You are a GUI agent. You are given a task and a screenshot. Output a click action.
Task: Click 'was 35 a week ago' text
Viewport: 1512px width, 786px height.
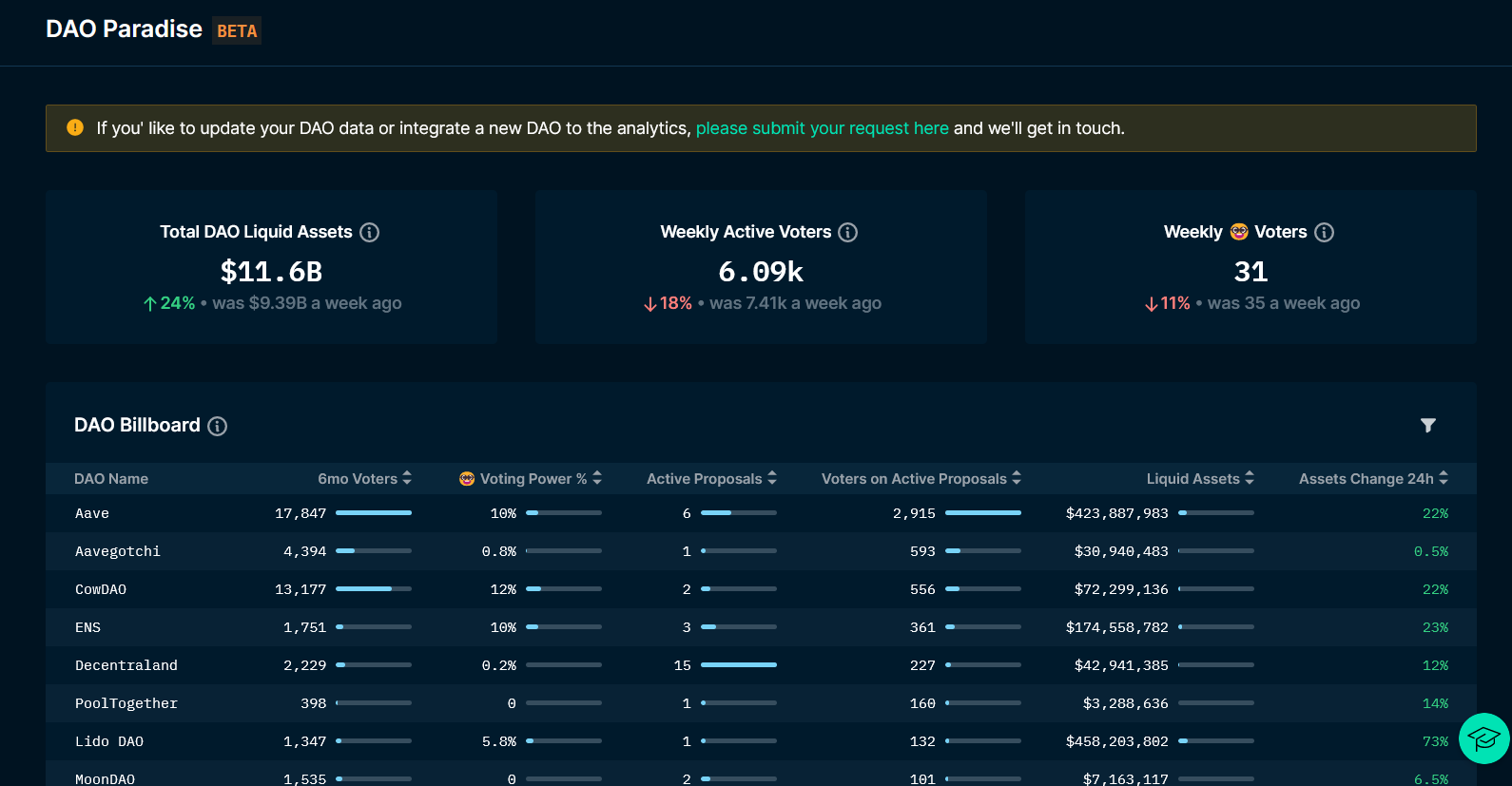[x=1284, y=303]
